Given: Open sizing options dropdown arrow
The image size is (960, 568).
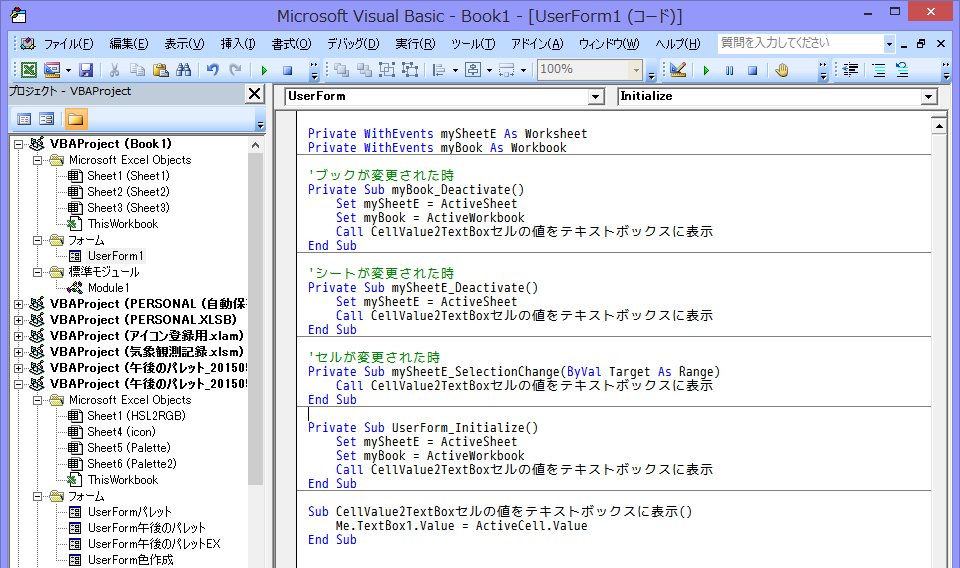Looking at the screenshot, I should (523, 70).
